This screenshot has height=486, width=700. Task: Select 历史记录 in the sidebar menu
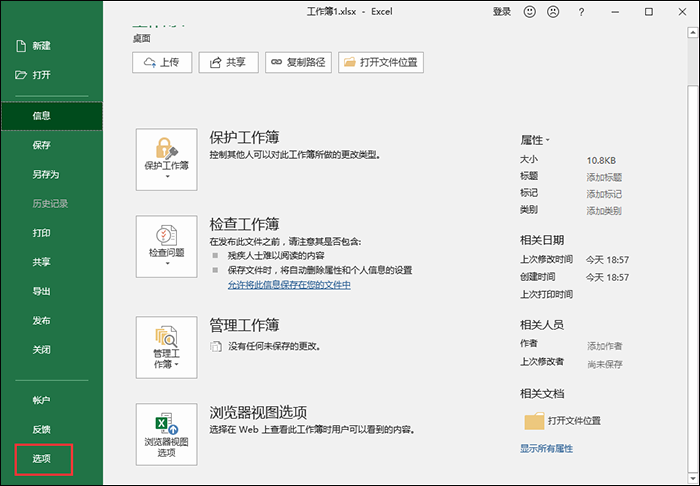pyautogui.click(x=52, y=204)
